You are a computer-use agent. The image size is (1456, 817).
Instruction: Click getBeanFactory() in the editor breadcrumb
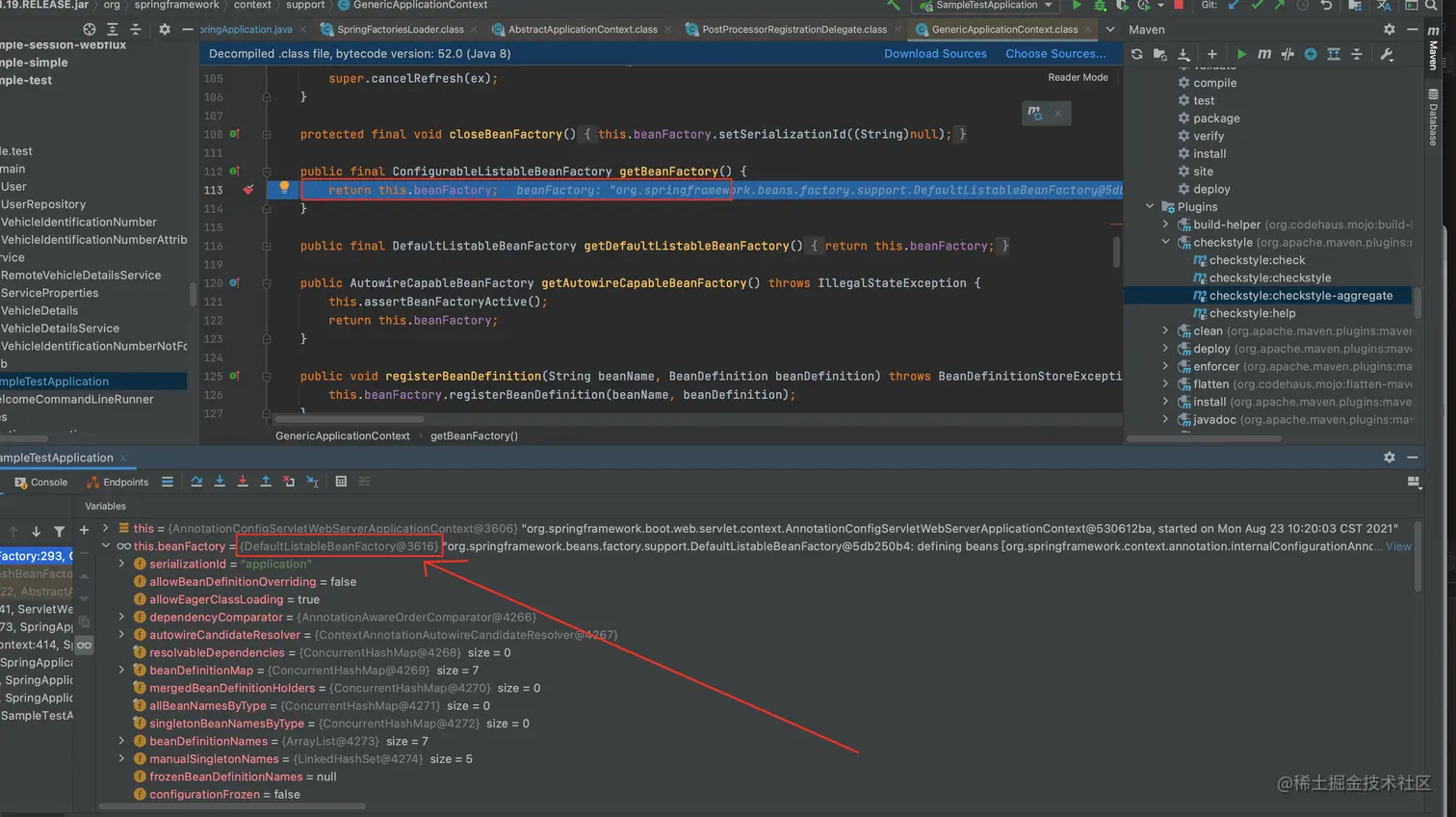pos(474,435)
